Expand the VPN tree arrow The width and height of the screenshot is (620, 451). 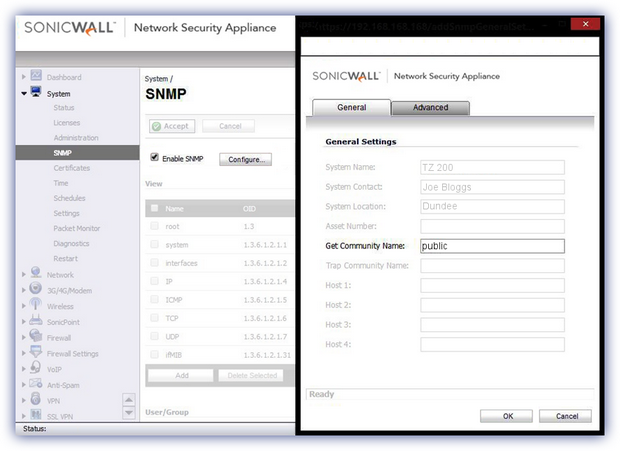tap(24, 400)
